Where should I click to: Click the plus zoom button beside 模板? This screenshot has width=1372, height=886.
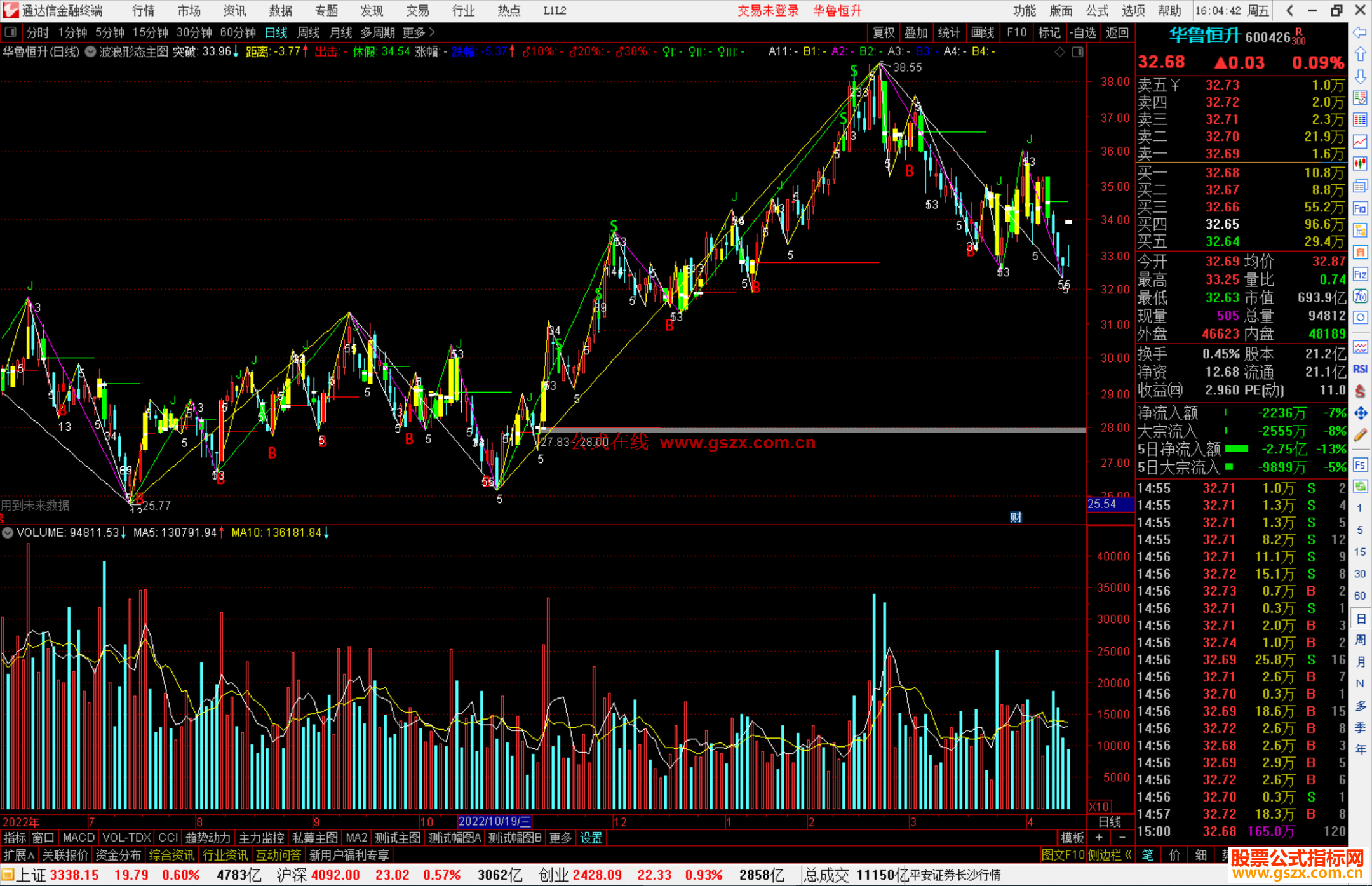pos(1100,838)
